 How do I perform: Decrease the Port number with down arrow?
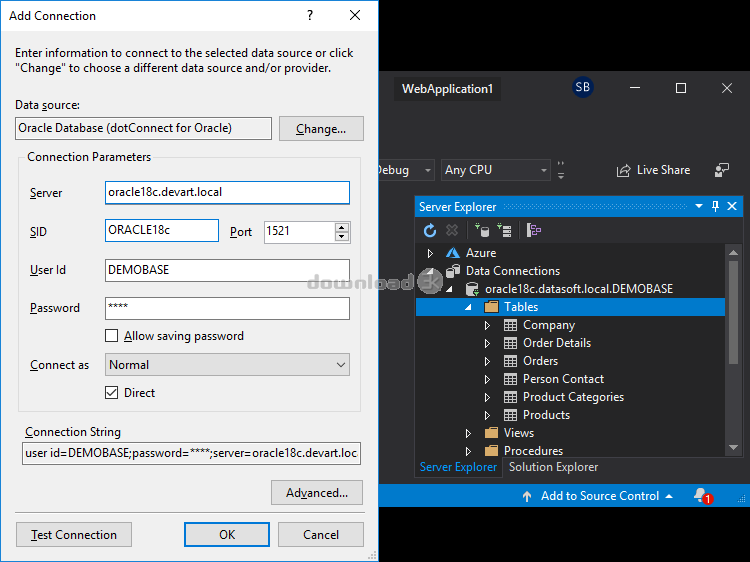[342, 236]
